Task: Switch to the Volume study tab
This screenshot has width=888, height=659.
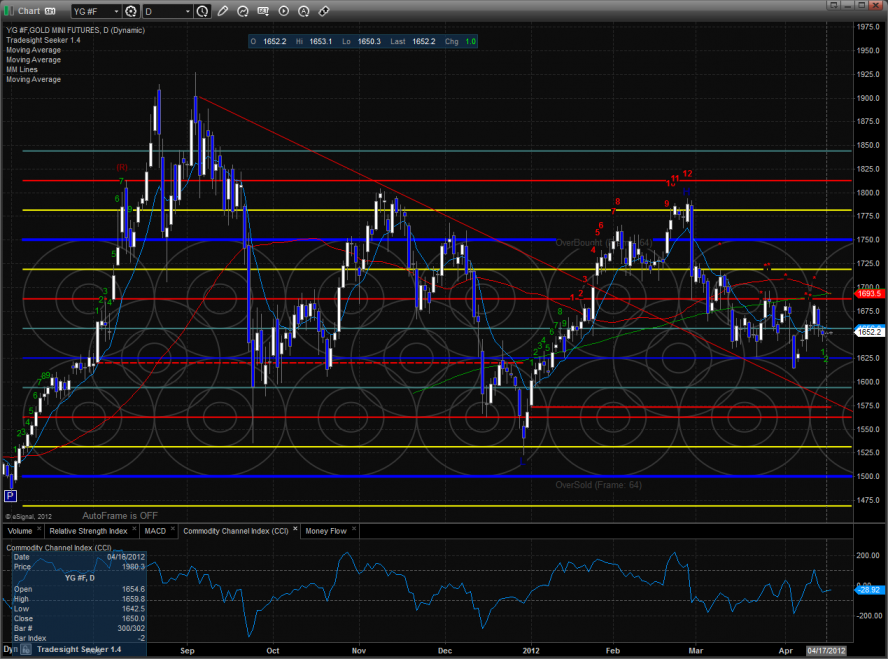Action: 22,531
